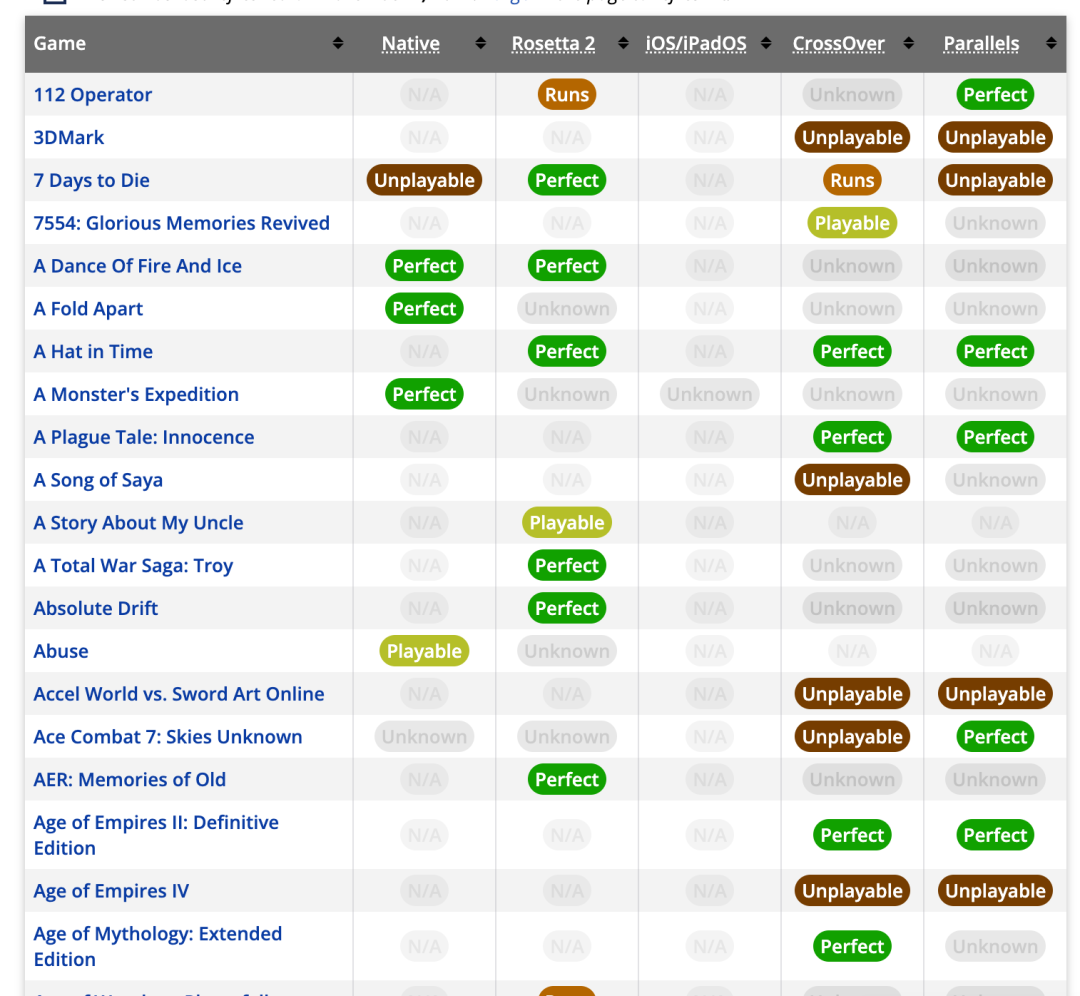The height and width of the screenshot is (996, 1080).
Task: Click iOS/iPadOS Unknown badge for A Monster's Expedition
Action: 709,394
